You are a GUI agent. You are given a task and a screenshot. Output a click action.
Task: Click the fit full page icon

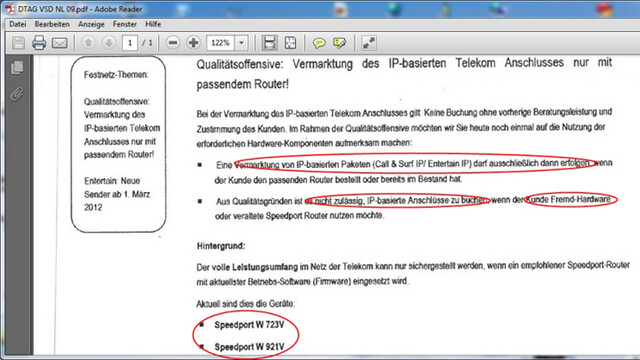click(290, 43)
